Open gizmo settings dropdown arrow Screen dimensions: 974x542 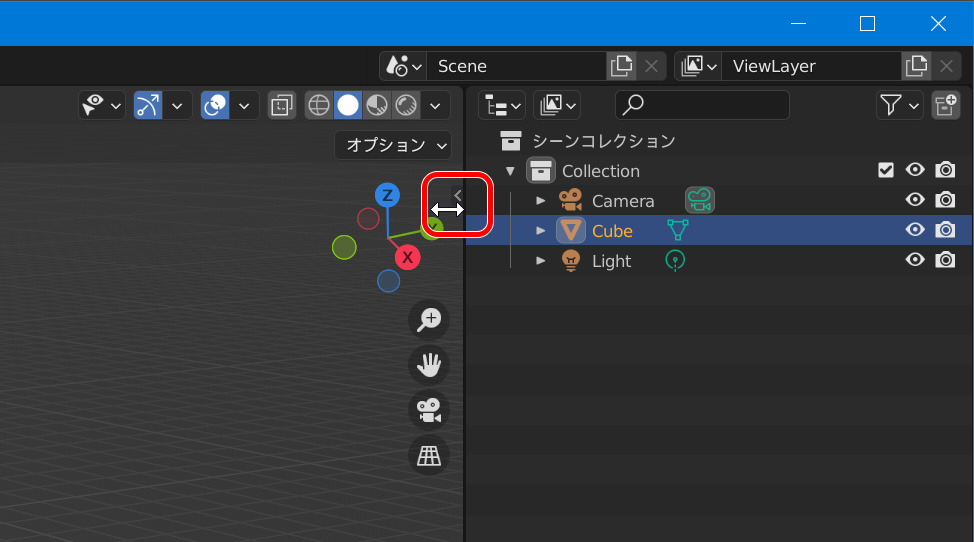tap(177, 106)
